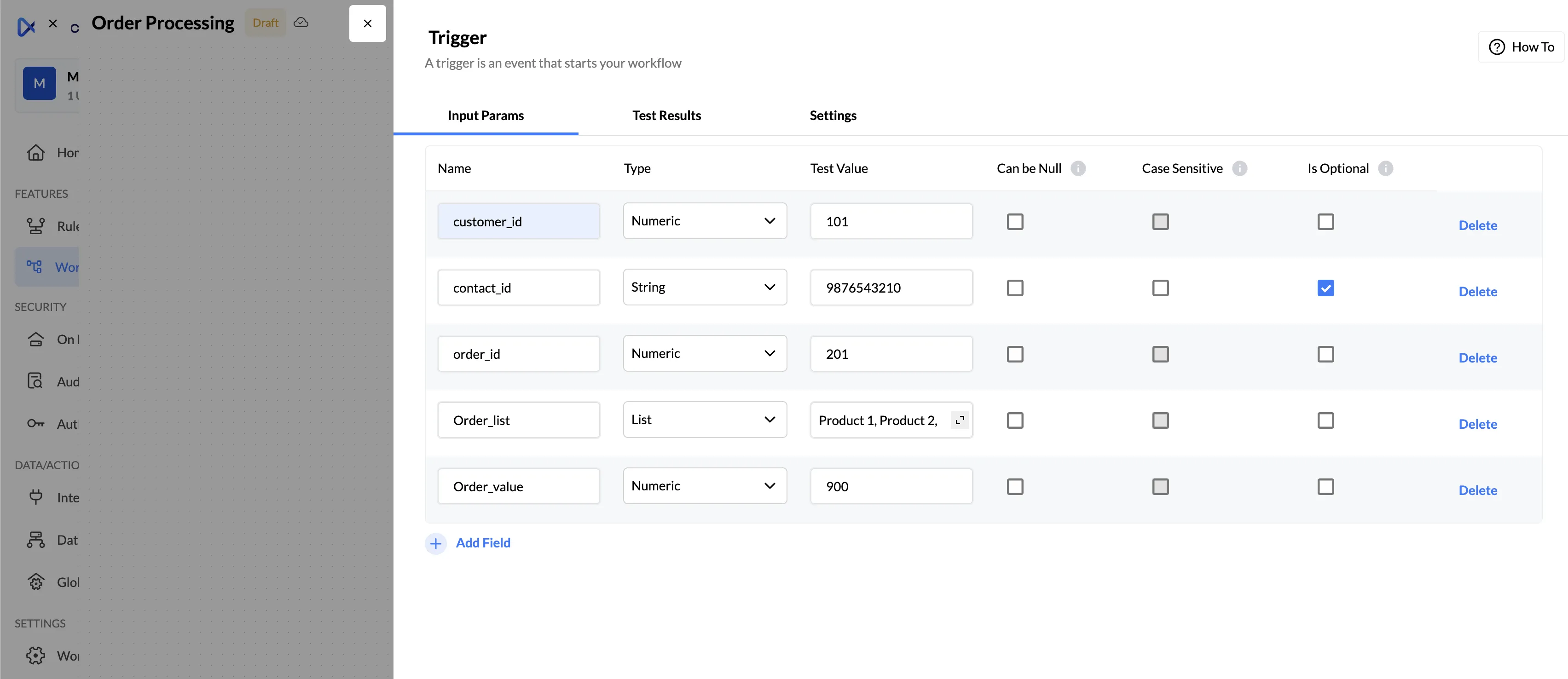This screenshot has width=1568, height=679.
Task: Open the String type dropdown for contact_id
Action: point(704,287)
